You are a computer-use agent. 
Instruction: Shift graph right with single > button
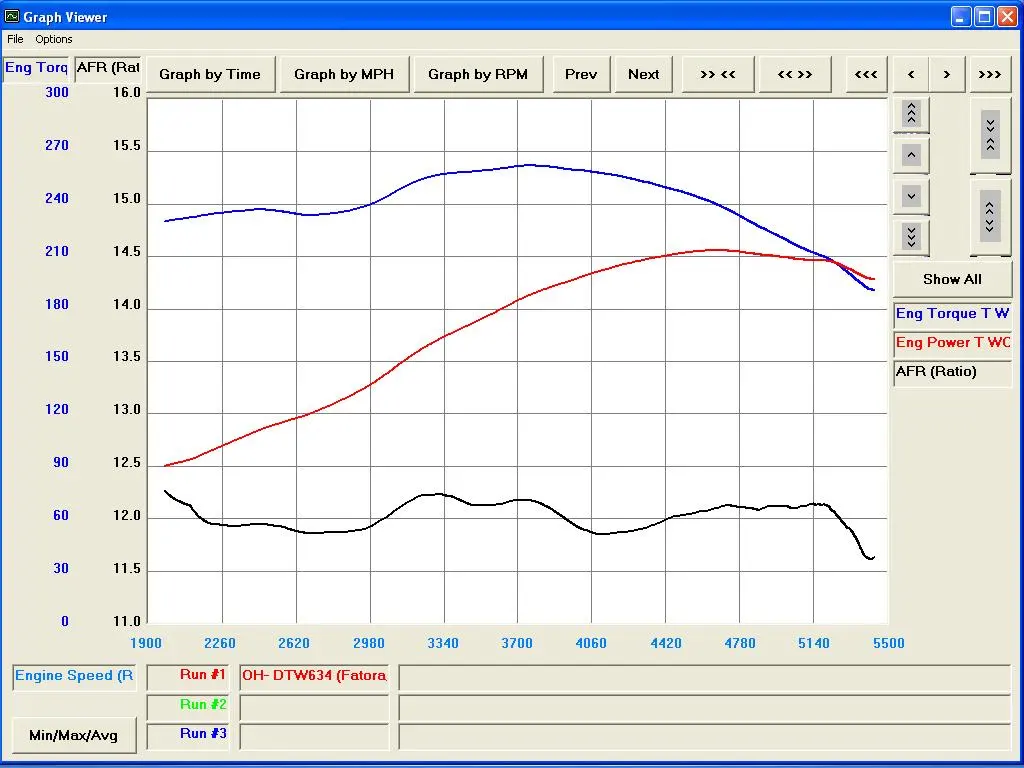[x=947, y=74]
